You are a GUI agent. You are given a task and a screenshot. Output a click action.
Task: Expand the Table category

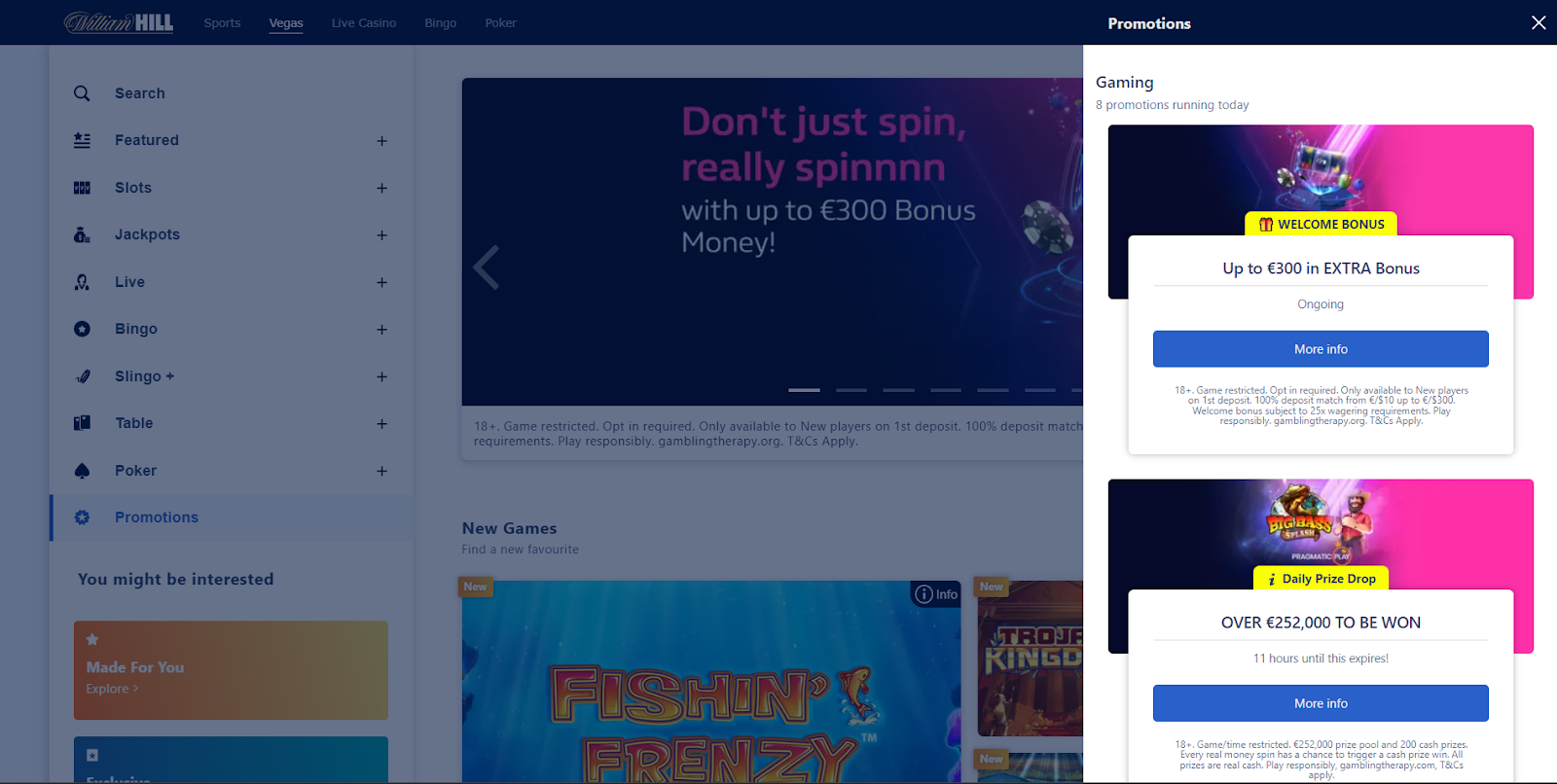tap(382, 424)
